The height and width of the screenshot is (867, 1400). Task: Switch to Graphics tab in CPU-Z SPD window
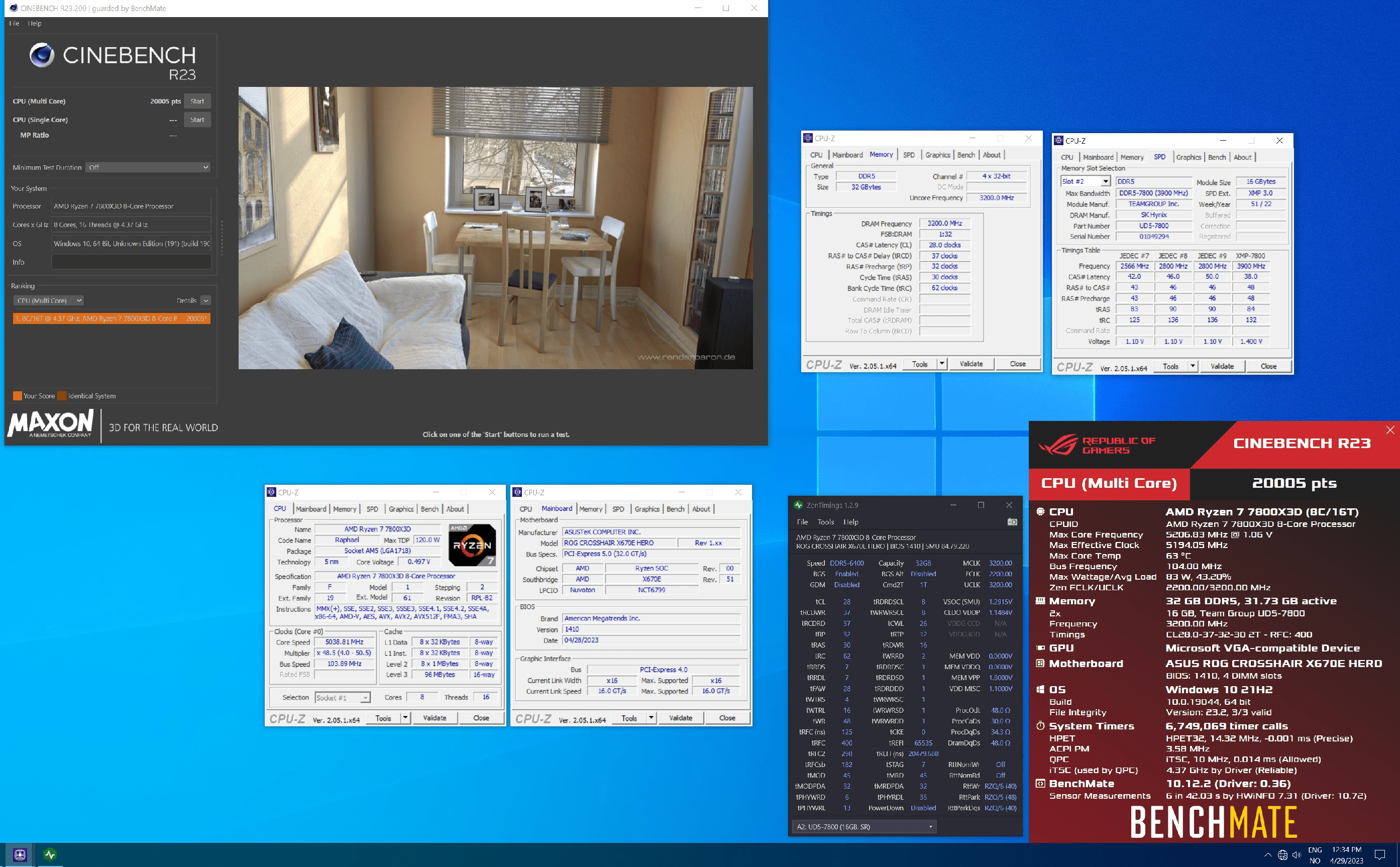coord(1189,157)
